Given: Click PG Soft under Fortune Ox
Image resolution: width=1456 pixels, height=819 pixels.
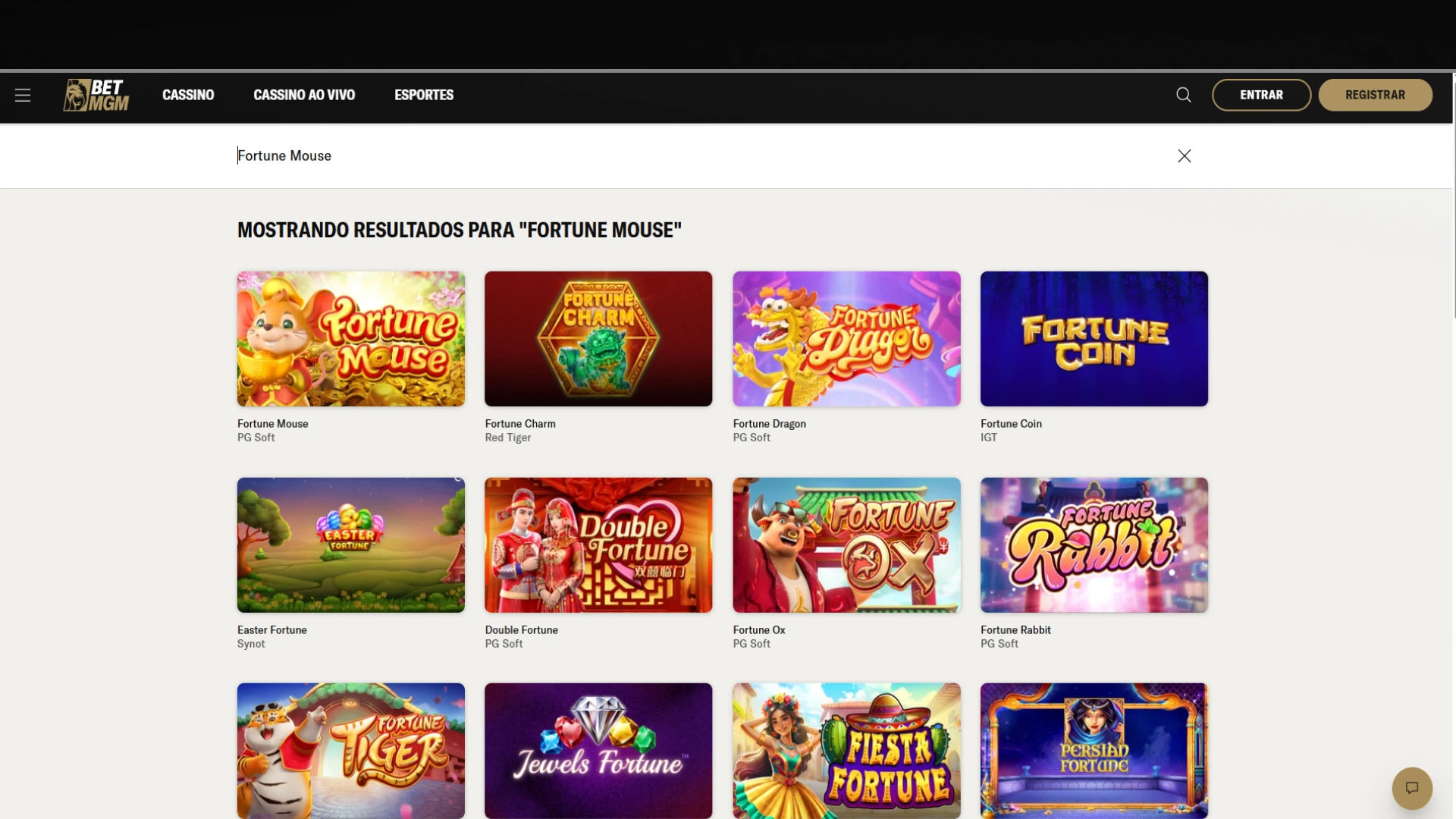Looking at the screenshot, I should tap(752, 644).
